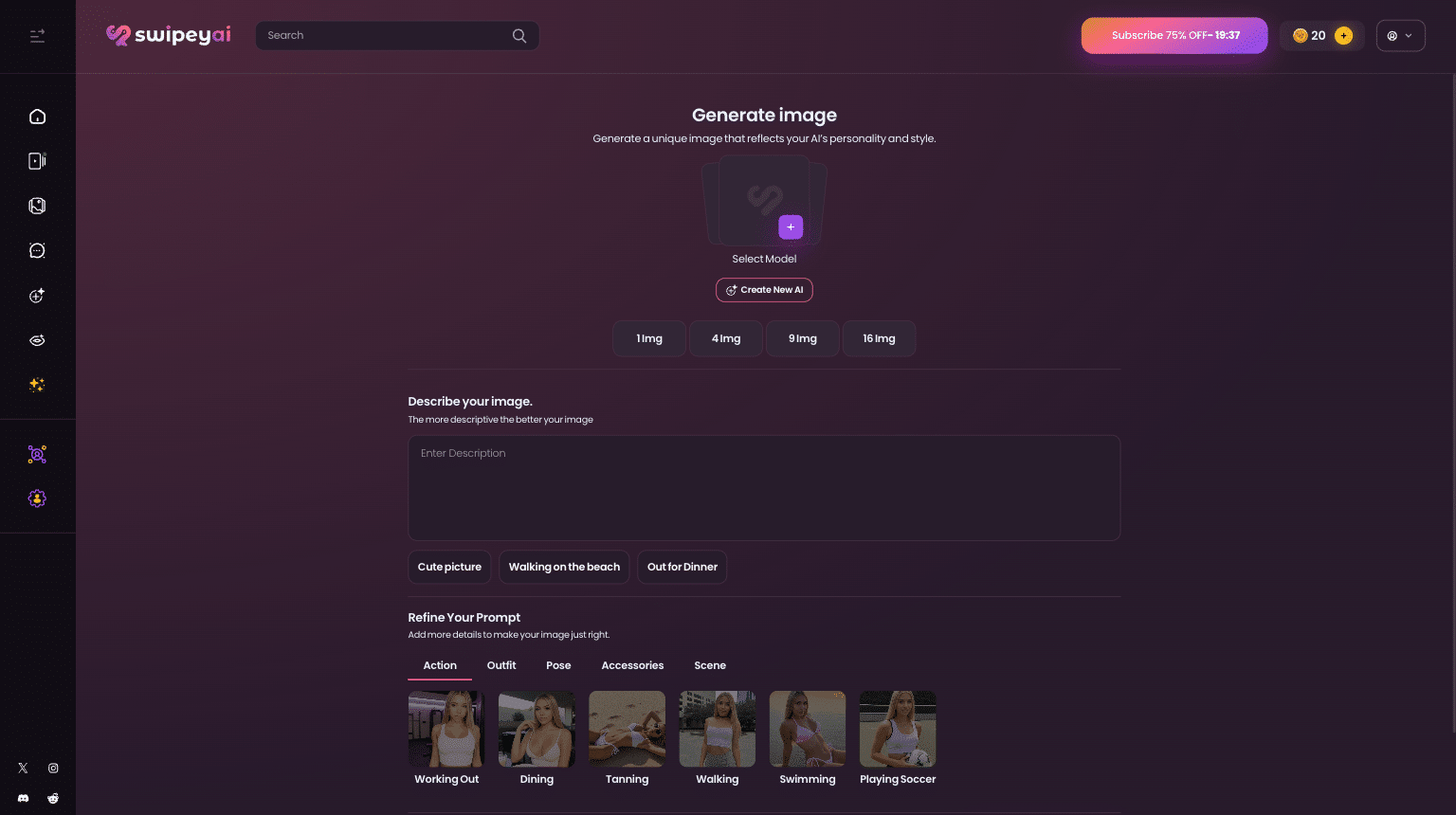Select the Walking action thumbnail

click(718, 729)
